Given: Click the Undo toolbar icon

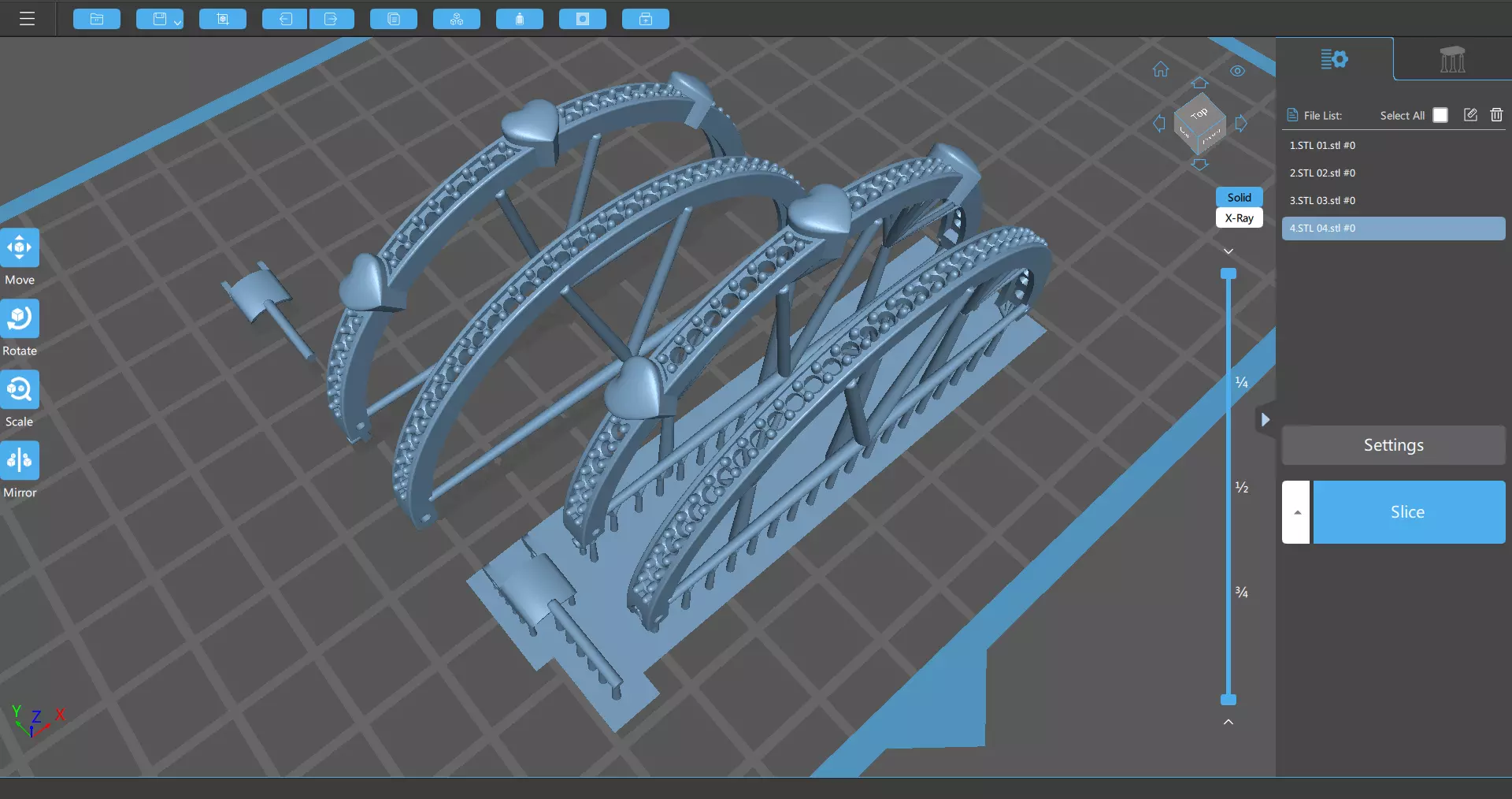Looking at the screenshot, I should tap(285, 19).
